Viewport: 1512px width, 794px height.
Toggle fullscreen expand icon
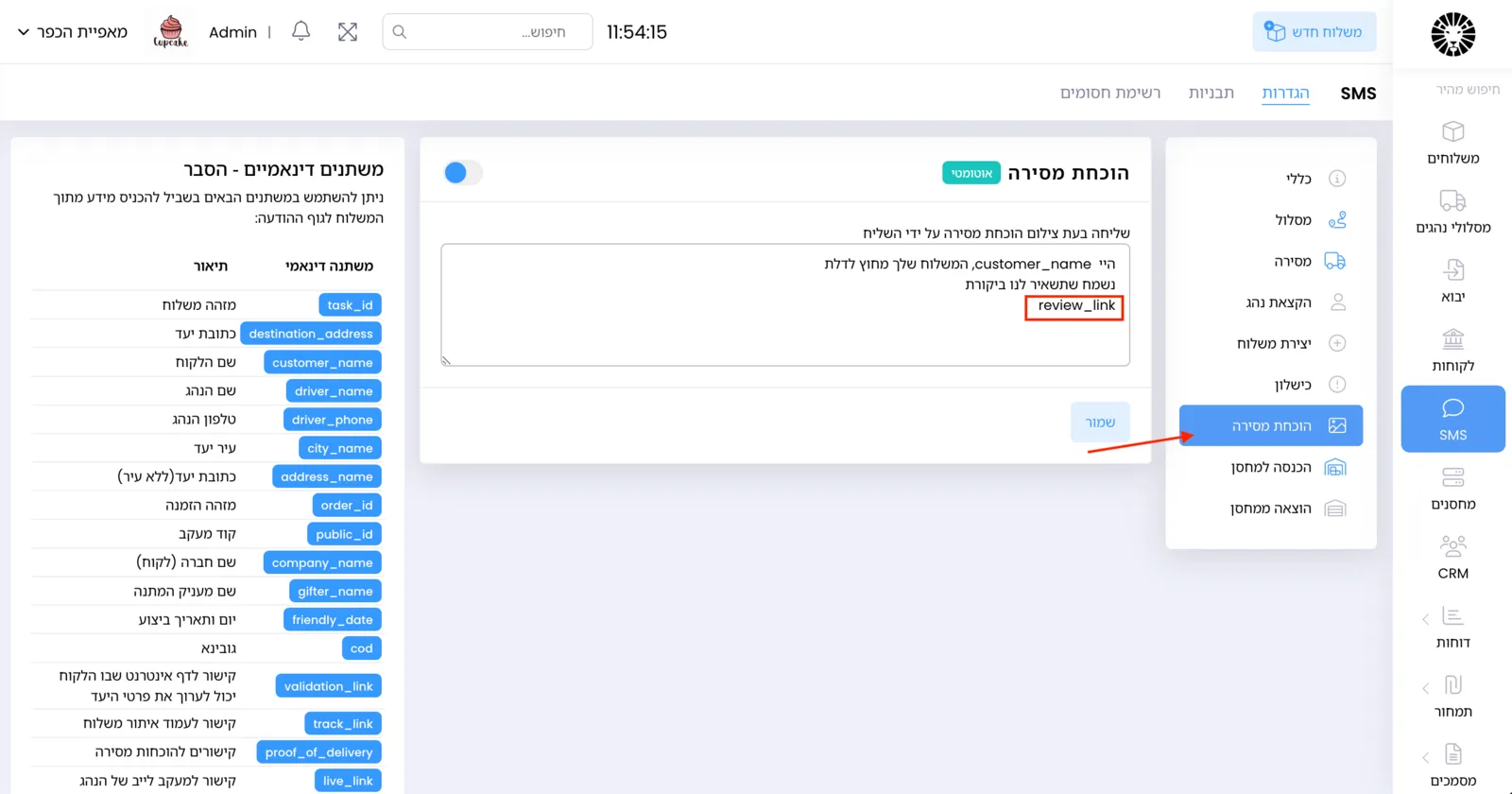point(348,31)
